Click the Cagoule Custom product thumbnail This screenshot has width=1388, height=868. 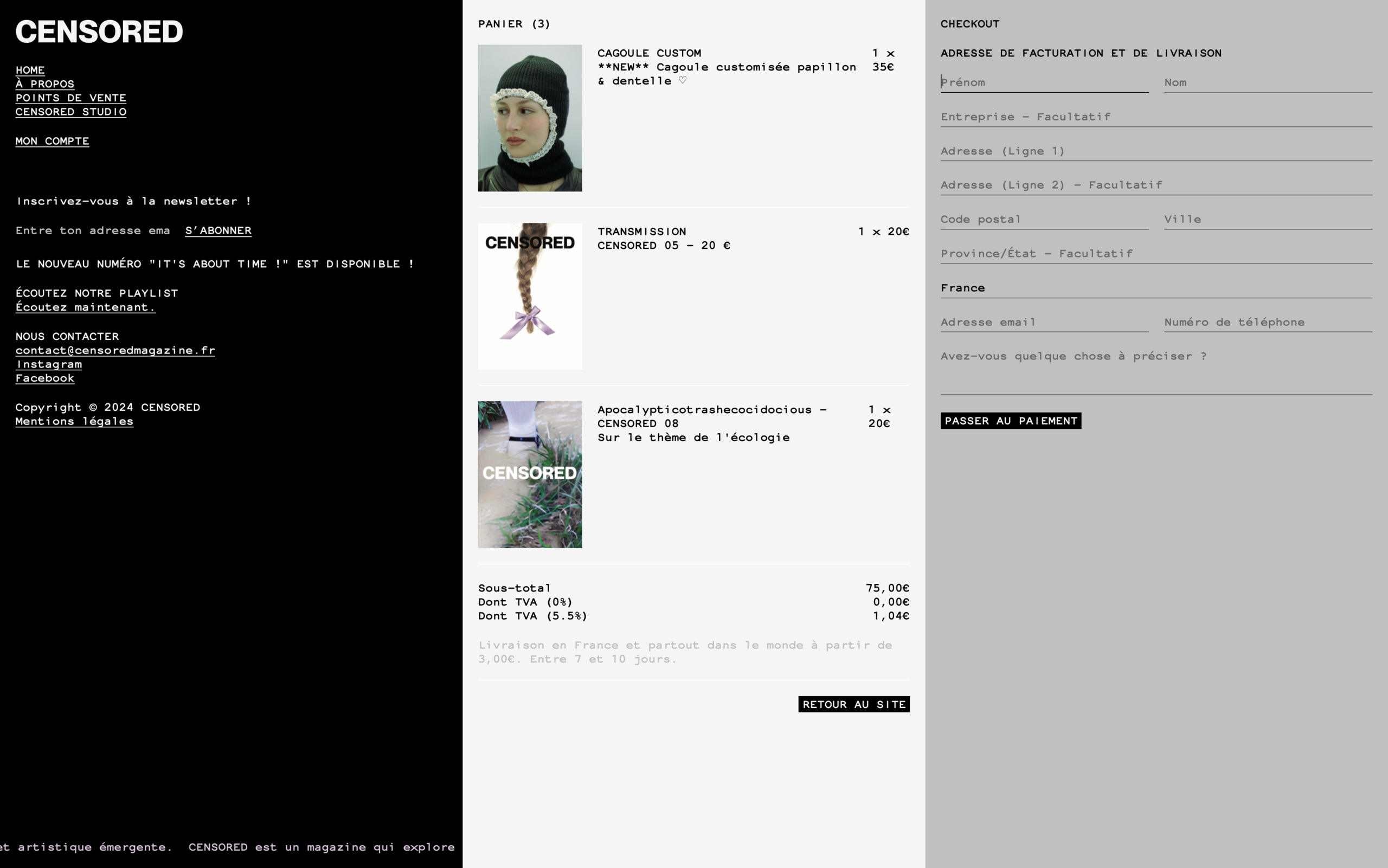pos(529,118)
